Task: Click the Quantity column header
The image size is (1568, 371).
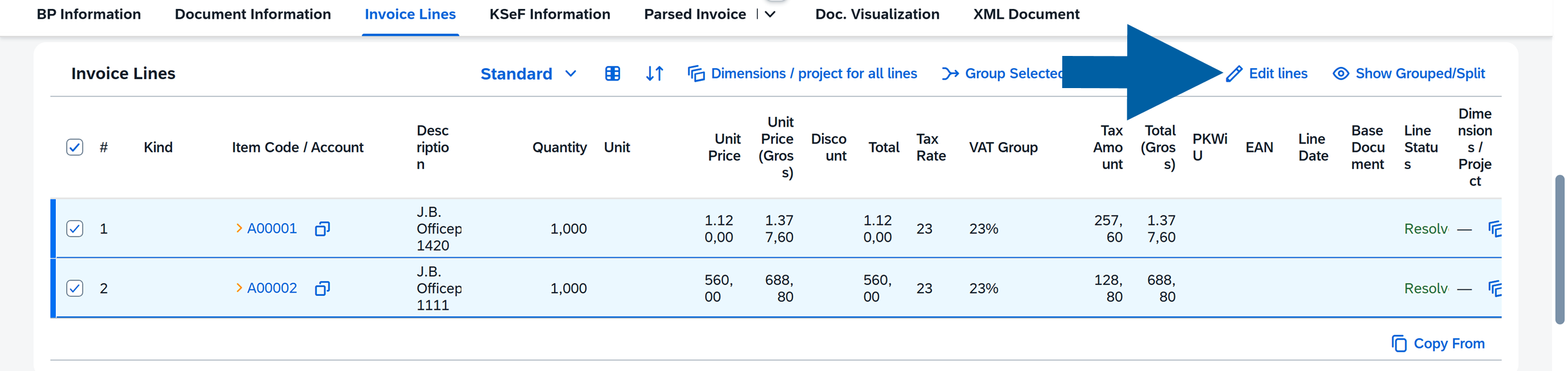Action: coord(559,147)
